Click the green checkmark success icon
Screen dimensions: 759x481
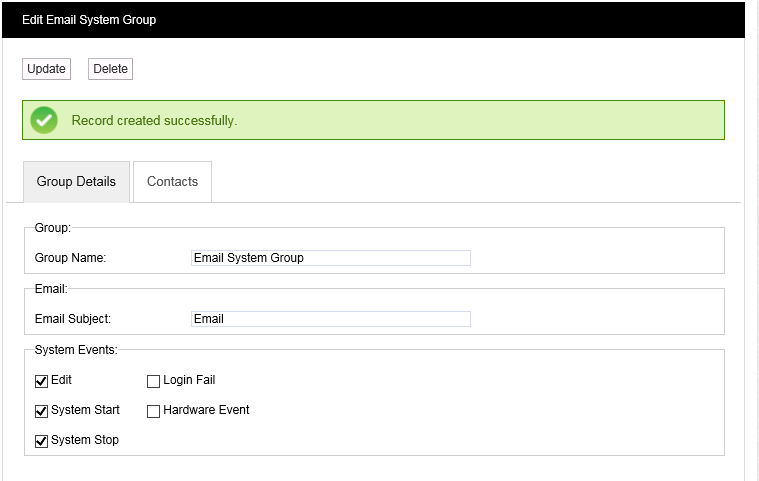coord(43,120)
